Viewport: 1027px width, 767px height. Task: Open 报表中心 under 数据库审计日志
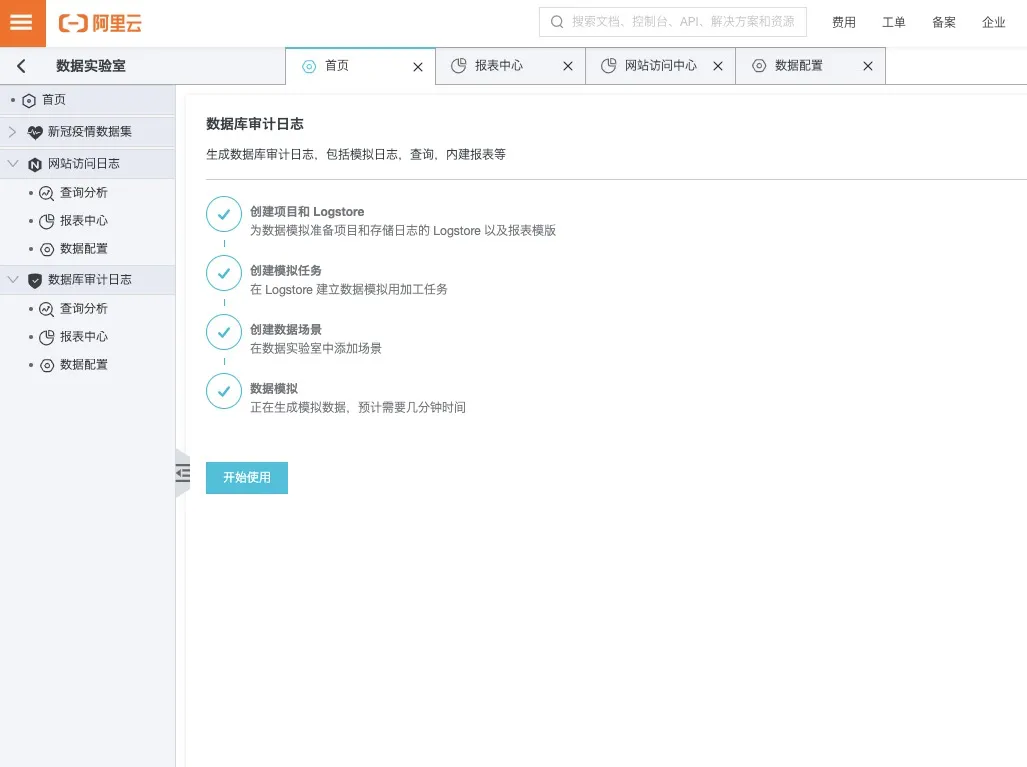[x=84, y=337]
